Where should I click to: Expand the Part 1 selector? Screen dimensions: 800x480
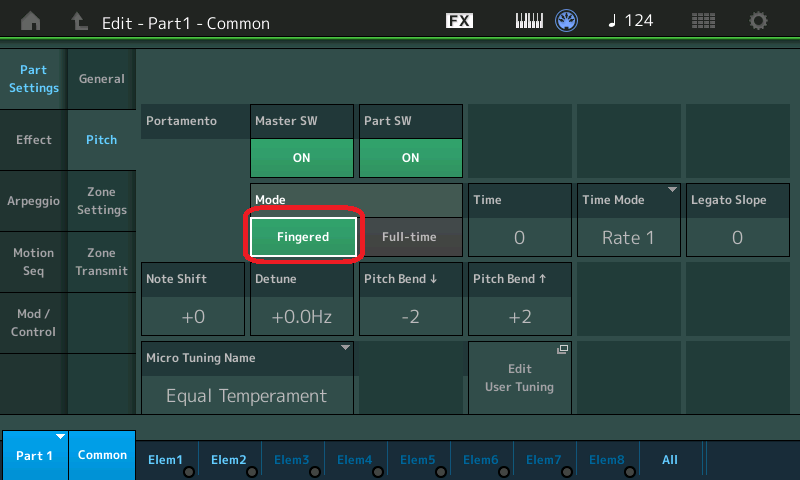(x=34, y=455)
